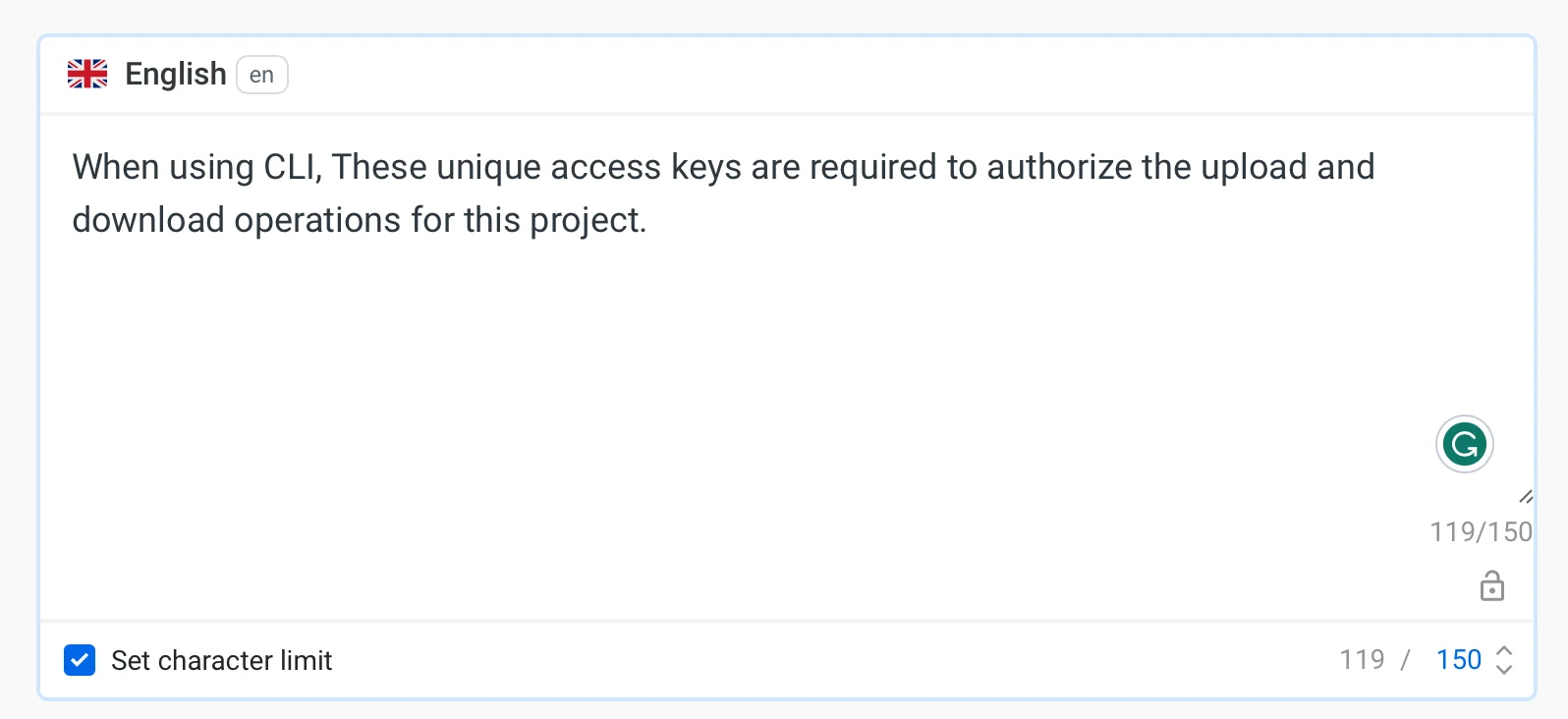Click the textarea resize handle
The width and height of the screenshot is (1568, 719).
tap(1525, 497)
